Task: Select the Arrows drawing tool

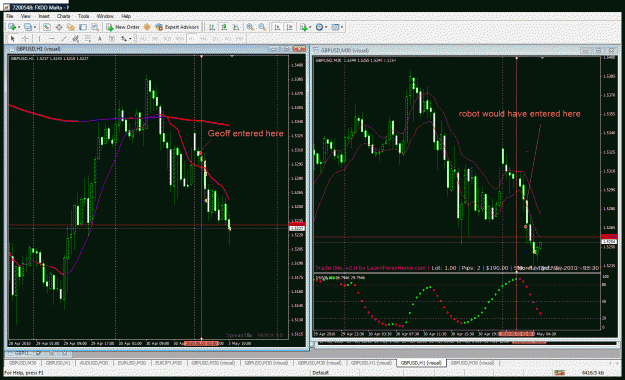Action: click(x=124, y=39)
